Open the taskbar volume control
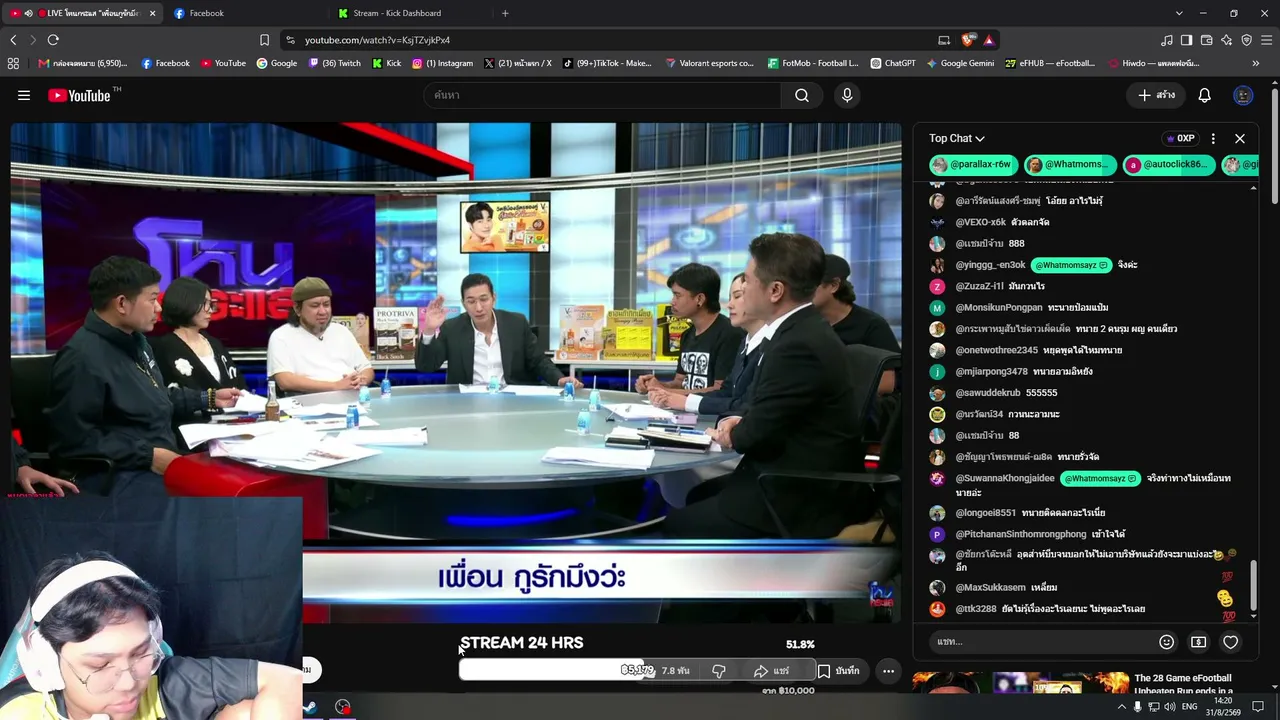 coord(1171,707)
